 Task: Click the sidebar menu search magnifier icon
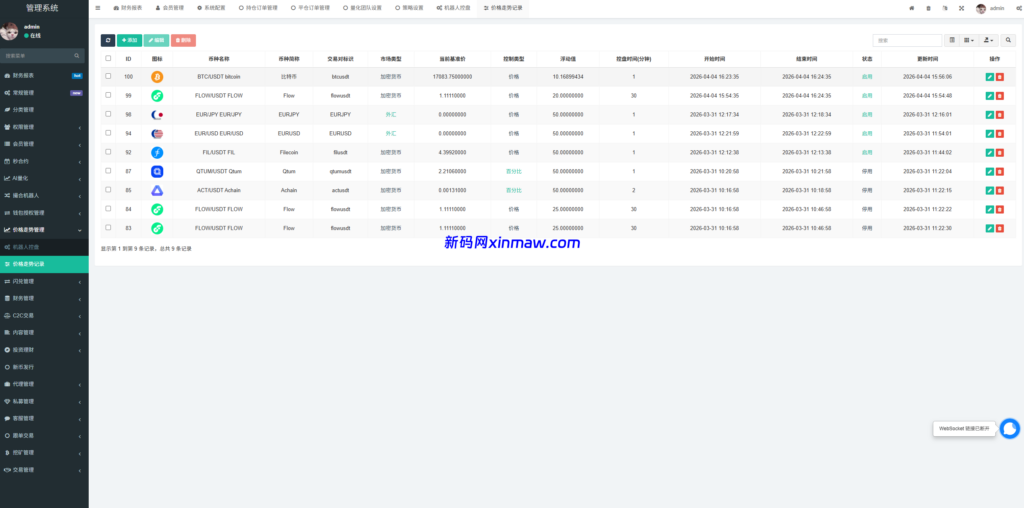77,56
